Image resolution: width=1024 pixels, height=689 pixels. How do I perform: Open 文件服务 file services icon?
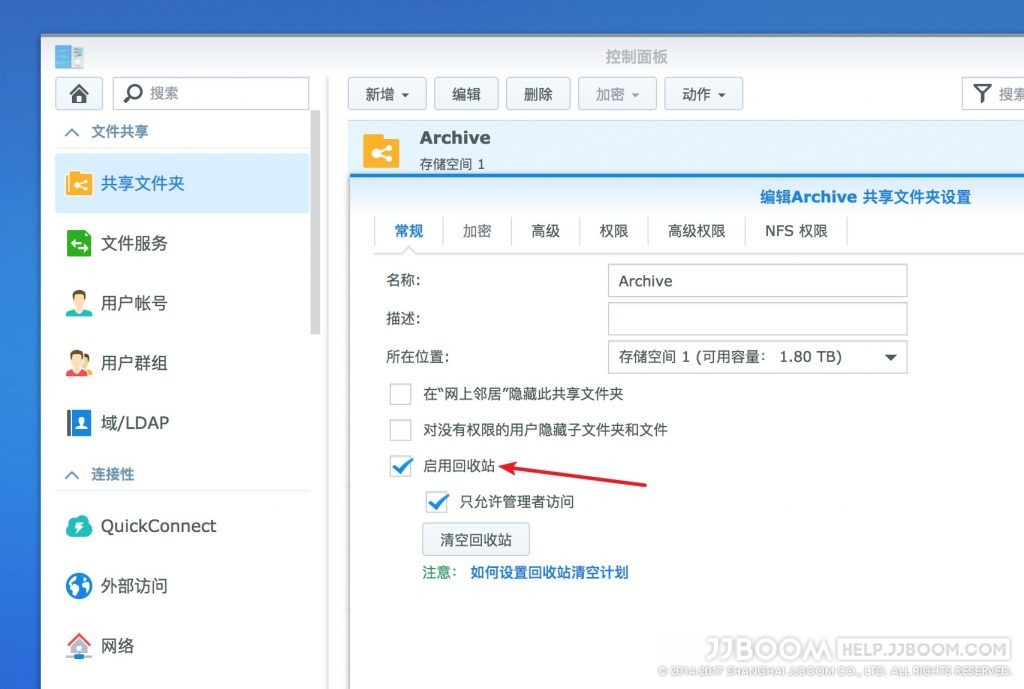[79, 244]
